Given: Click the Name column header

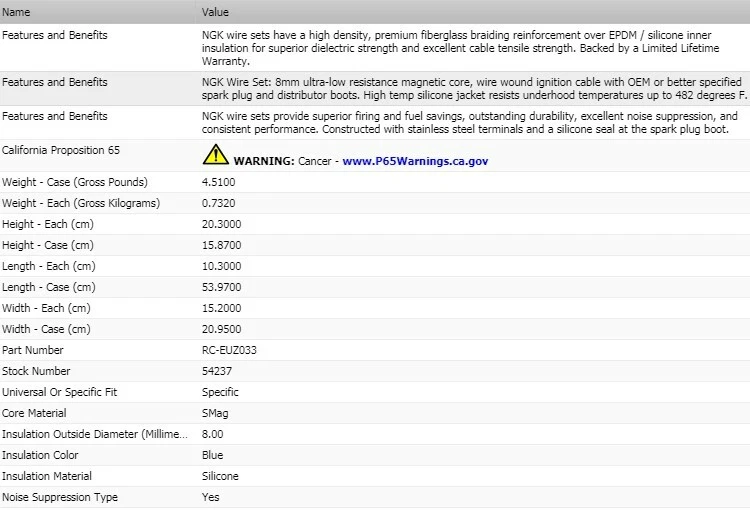Looking at the screenshot, I should 16,12.
